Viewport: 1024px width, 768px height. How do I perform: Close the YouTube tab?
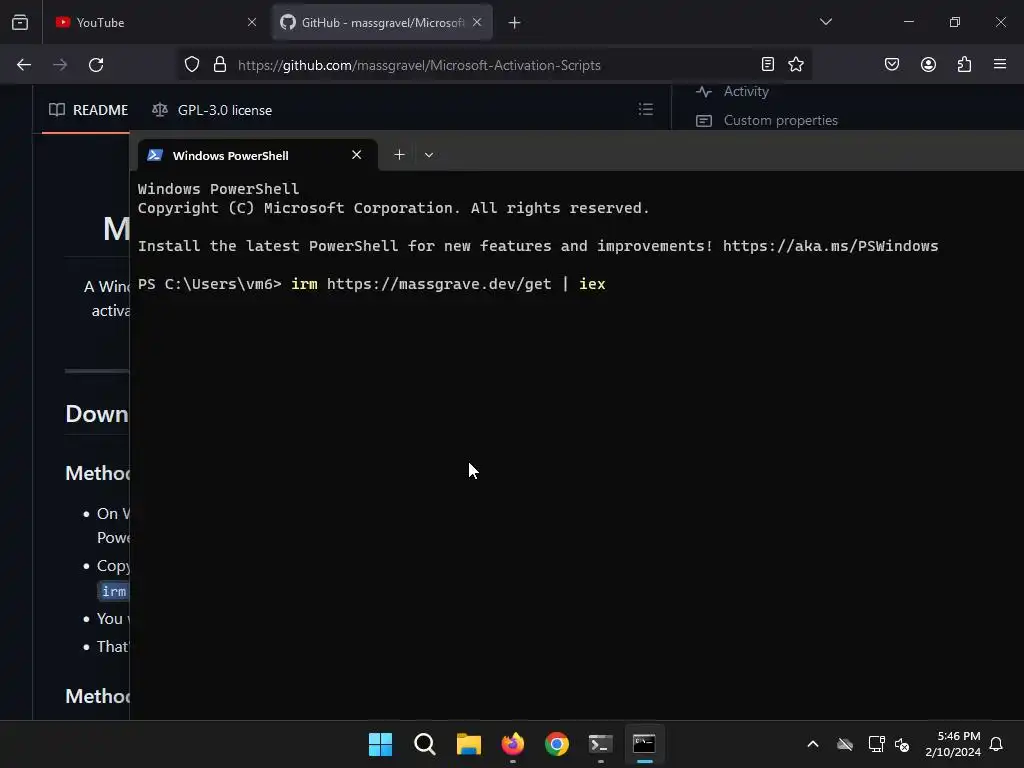pyautogui.click(x=252, y=22)
